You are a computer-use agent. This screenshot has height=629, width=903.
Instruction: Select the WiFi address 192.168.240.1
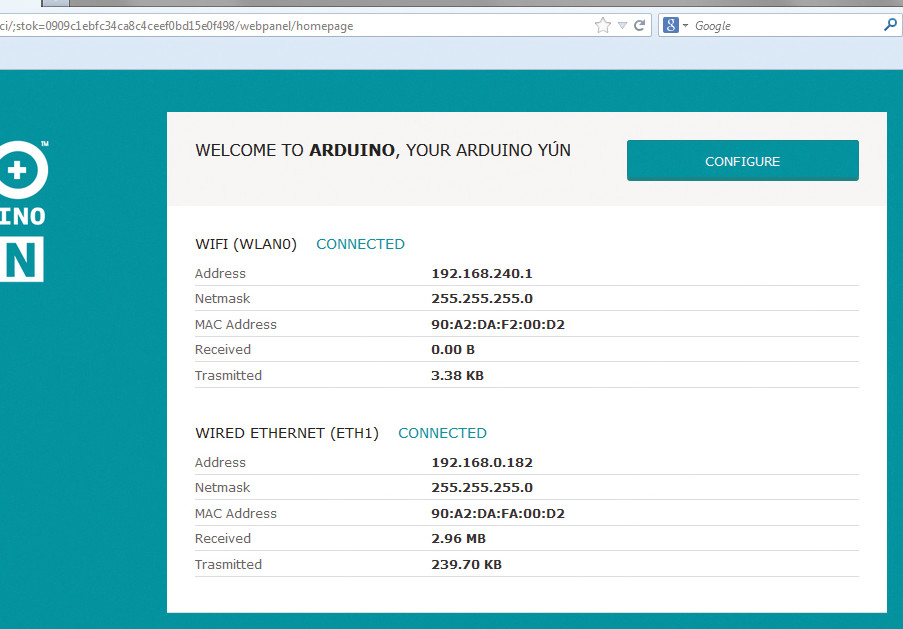[x=482, y=274]
